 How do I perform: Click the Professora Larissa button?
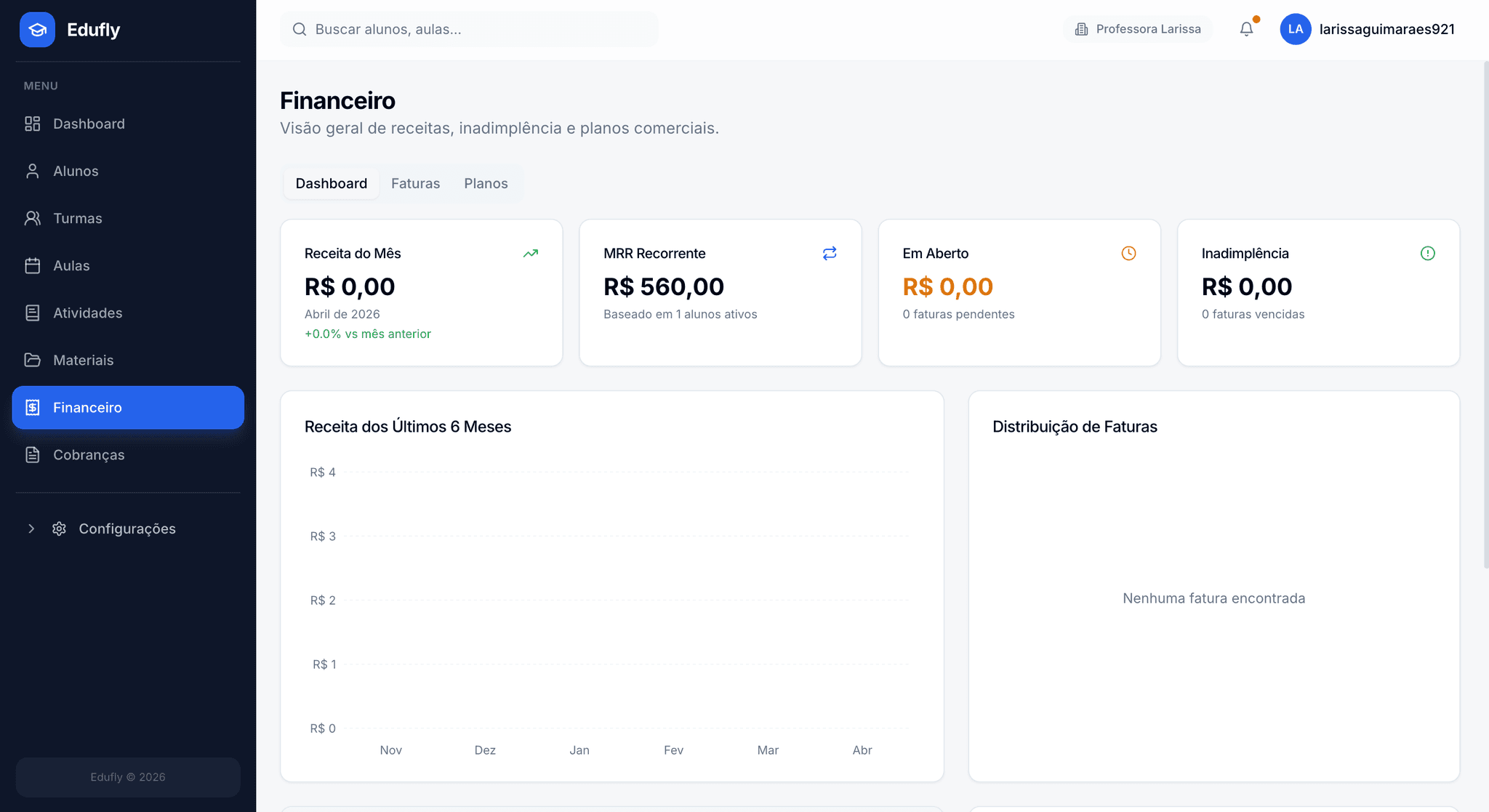1138,29
